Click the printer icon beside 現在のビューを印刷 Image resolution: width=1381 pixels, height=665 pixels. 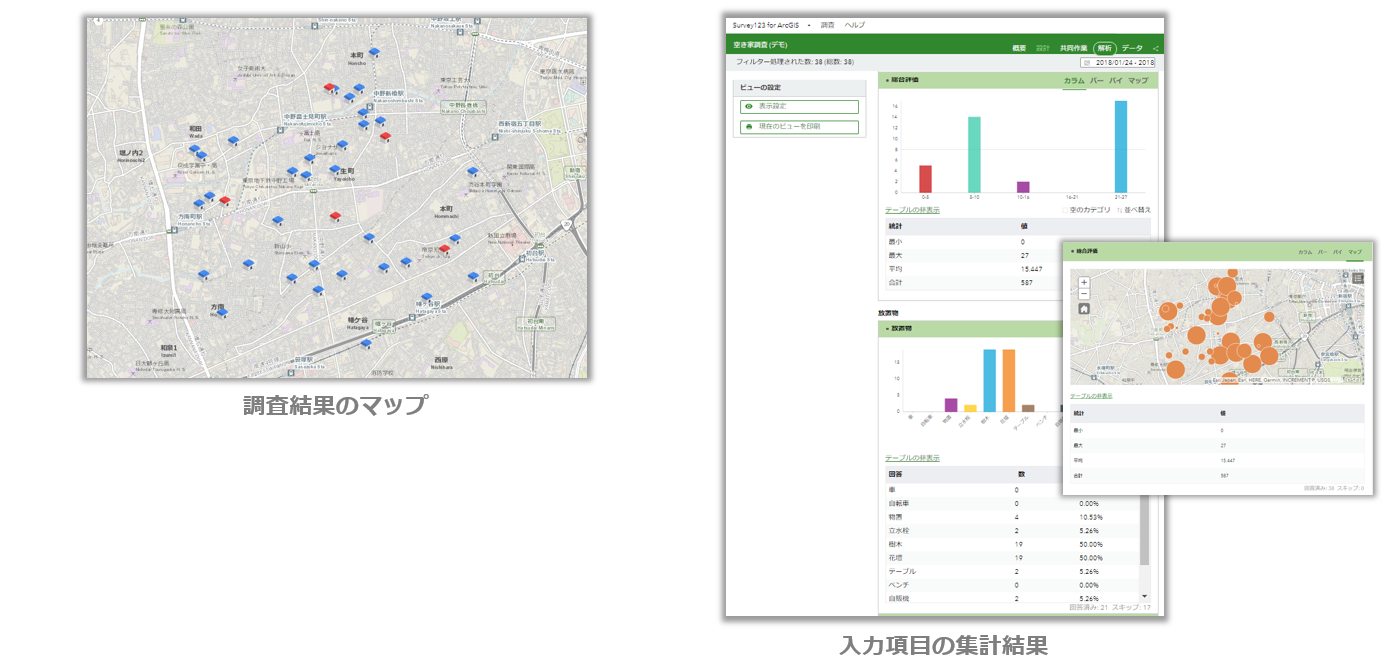coord(747,126)
